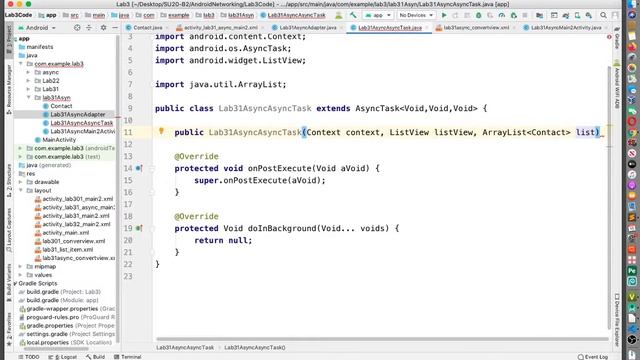
Task: Open Favorites side tab
Action: pos(9,329)
